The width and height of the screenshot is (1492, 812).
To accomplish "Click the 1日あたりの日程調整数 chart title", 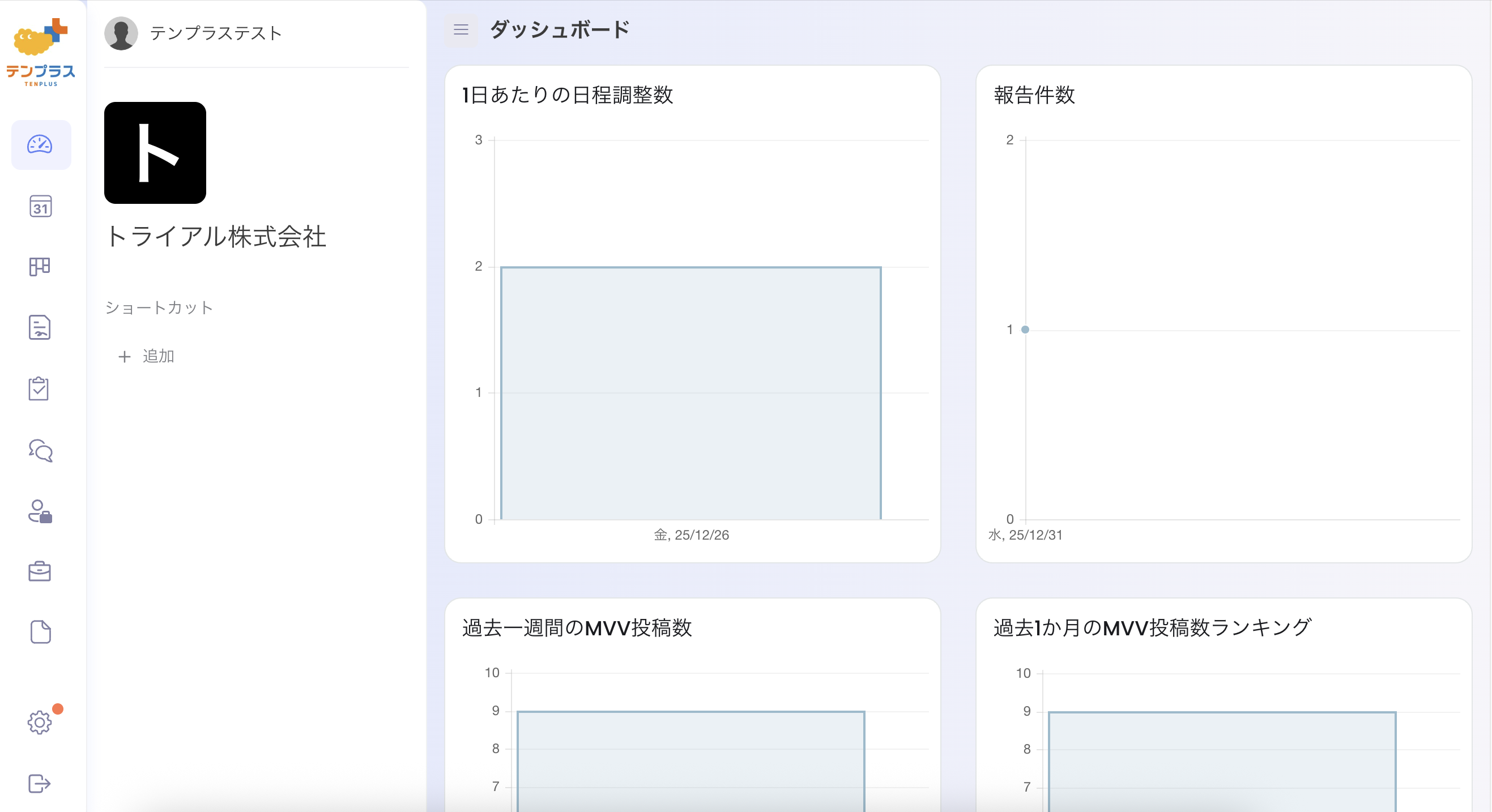I will point(568,95).
